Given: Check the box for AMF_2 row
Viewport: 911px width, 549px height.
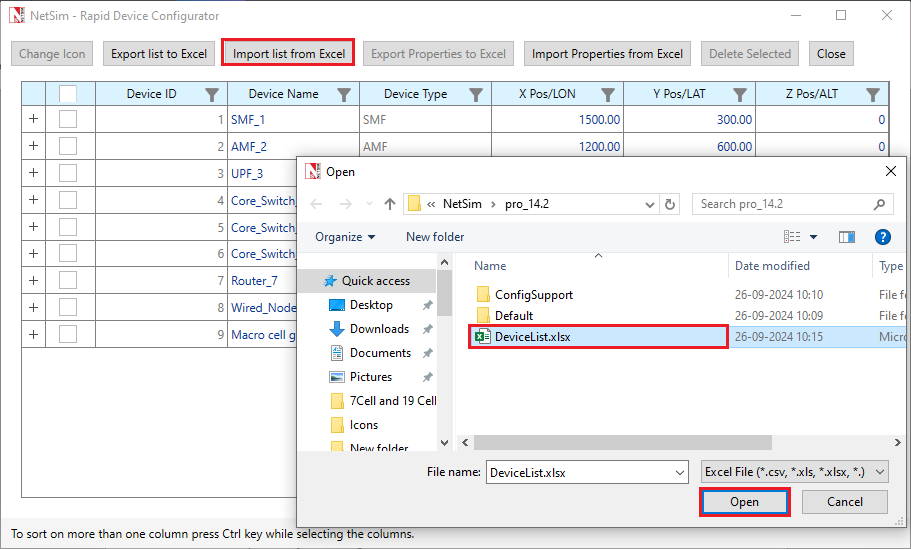Looking at the screenshot, I should click(x=68, y=146).
